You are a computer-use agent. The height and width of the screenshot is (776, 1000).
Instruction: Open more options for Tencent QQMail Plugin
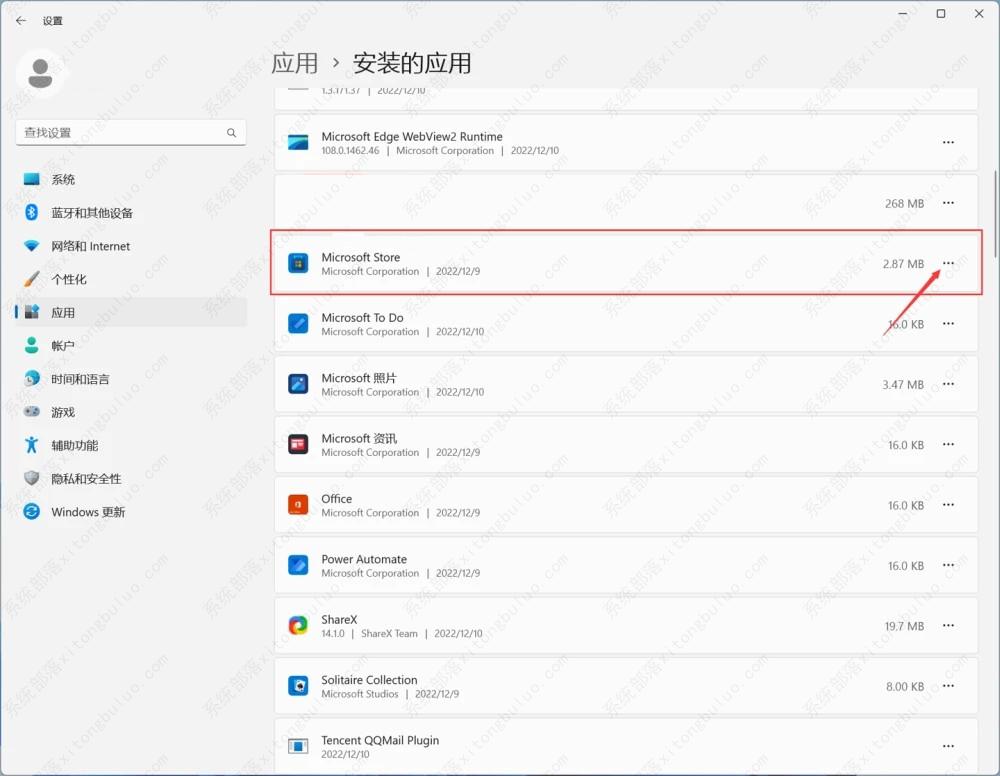(x=948, y=746)
